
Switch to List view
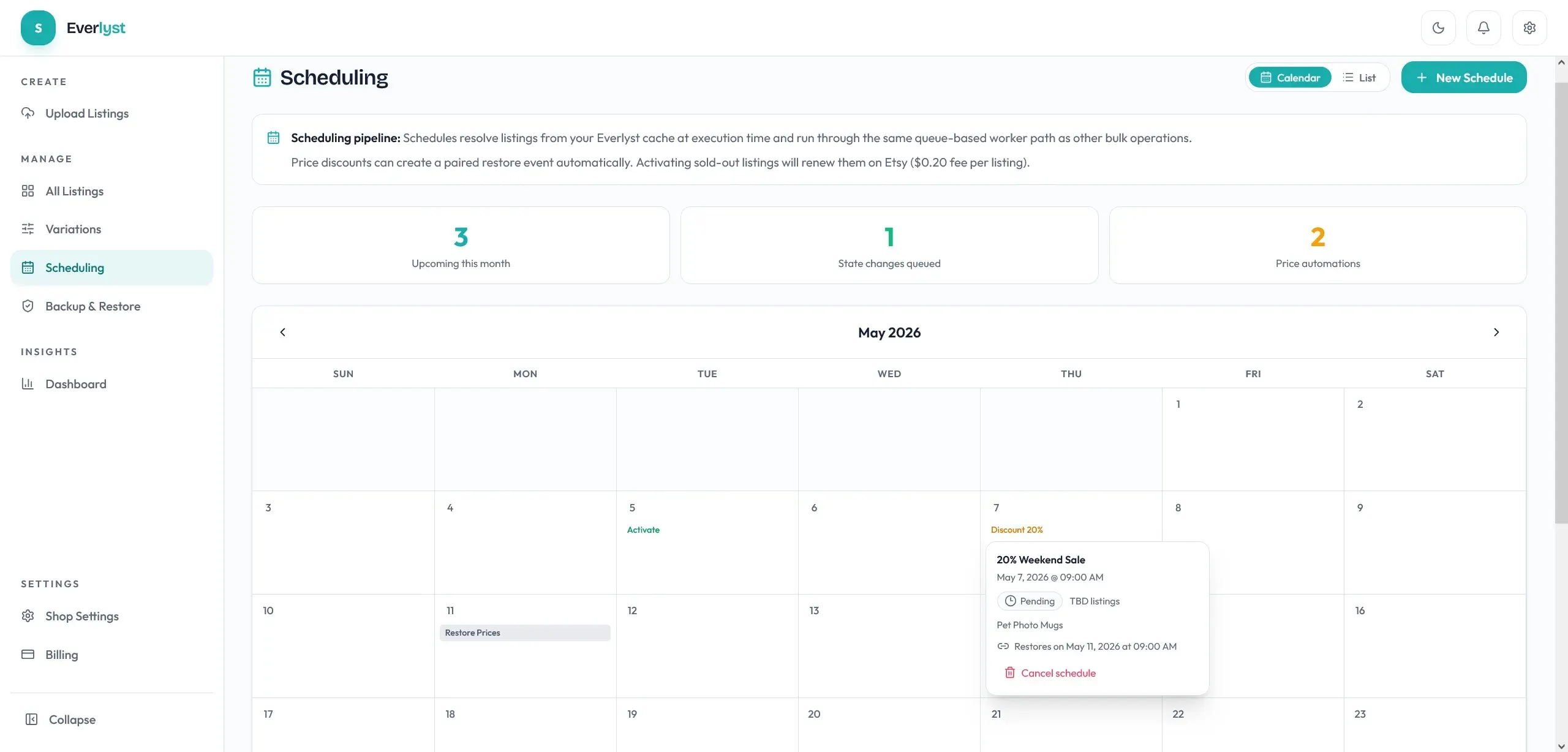coord(1359,78)
